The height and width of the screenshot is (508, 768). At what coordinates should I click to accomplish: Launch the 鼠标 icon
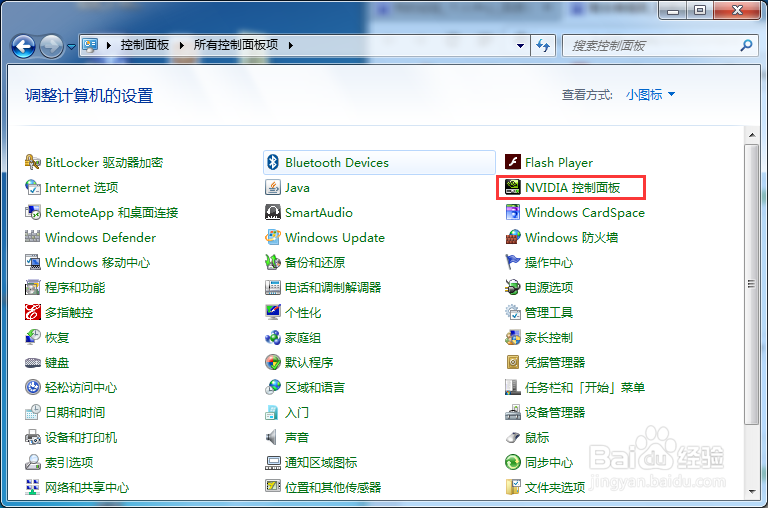pos(513,437)
